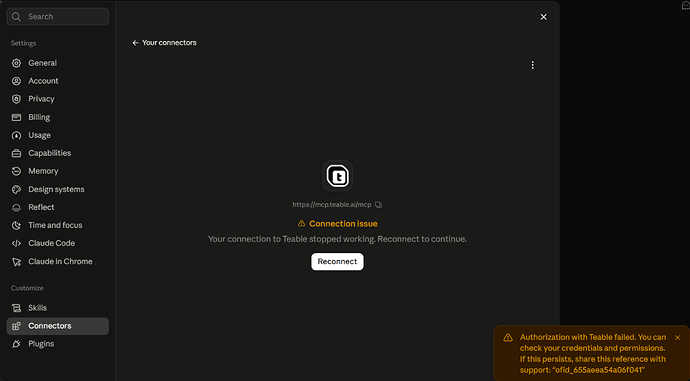Open Claude Code settings

point(58,243)
